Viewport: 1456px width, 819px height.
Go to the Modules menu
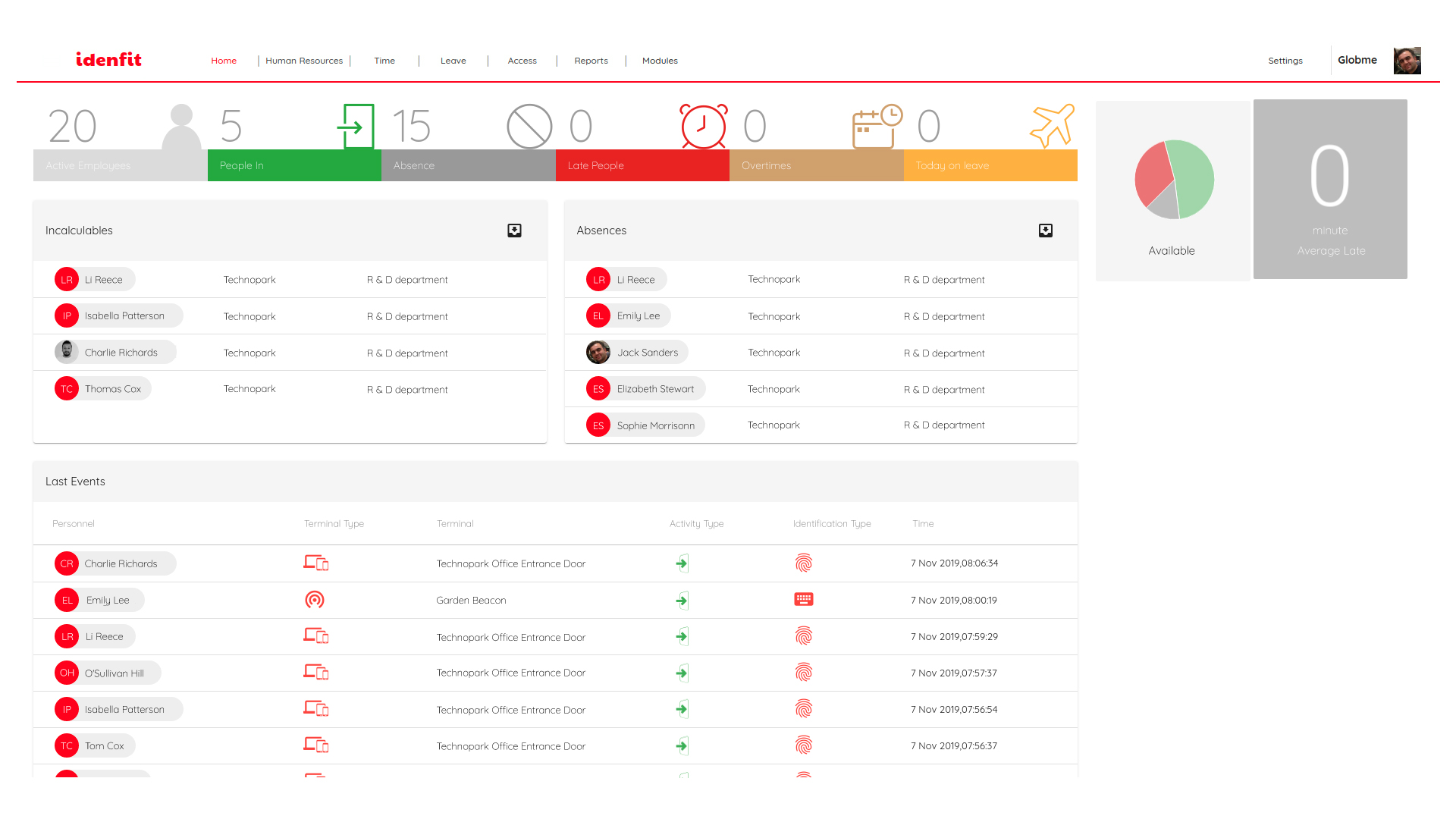[x=660, y=61]
